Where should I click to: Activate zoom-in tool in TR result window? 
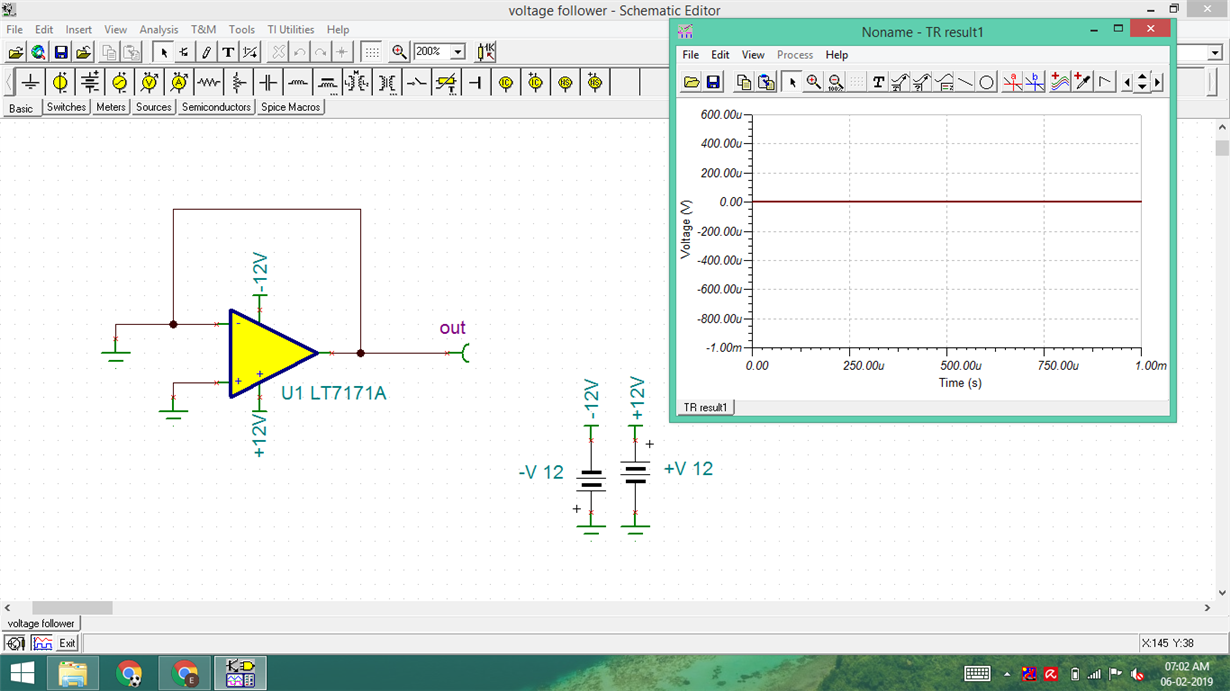click(x=813, y=82)
